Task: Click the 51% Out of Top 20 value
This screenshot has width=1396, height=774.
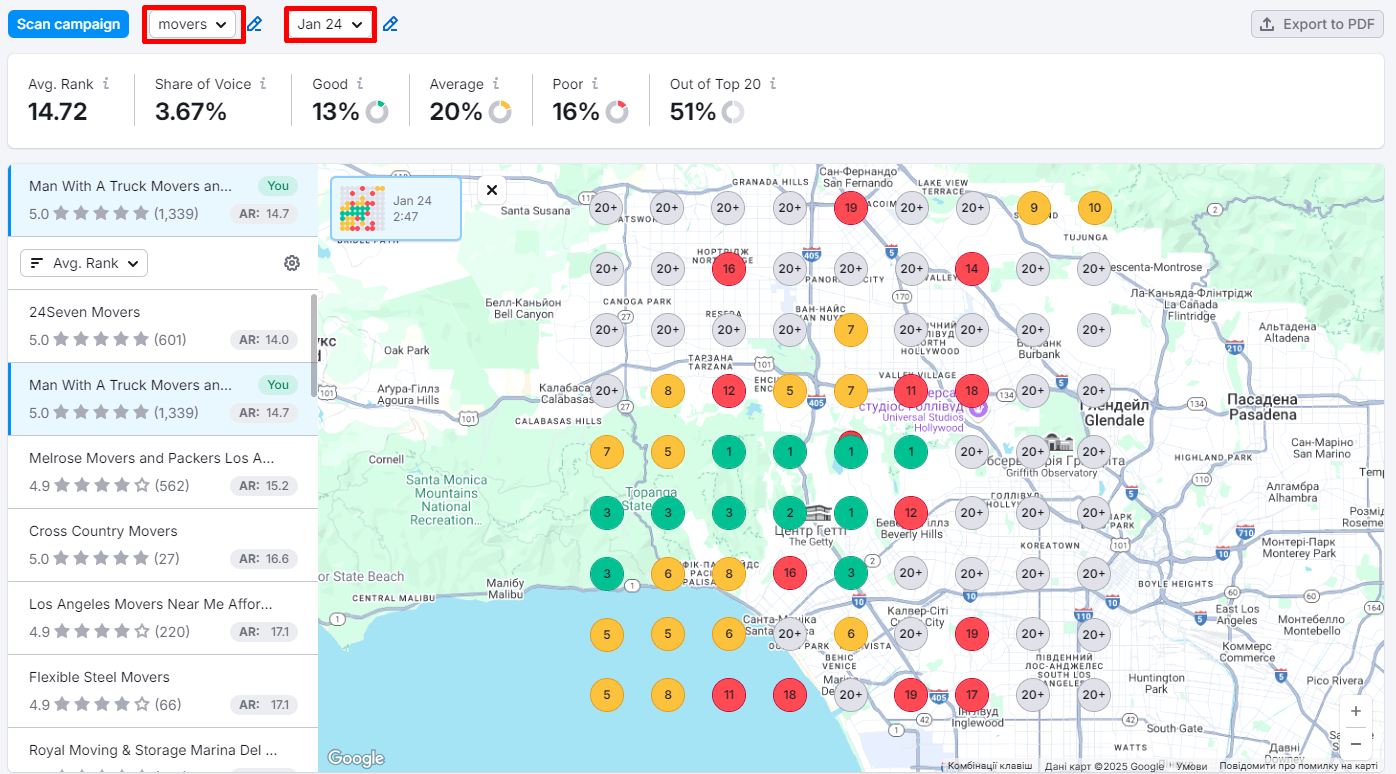Action: click(693, 112)
